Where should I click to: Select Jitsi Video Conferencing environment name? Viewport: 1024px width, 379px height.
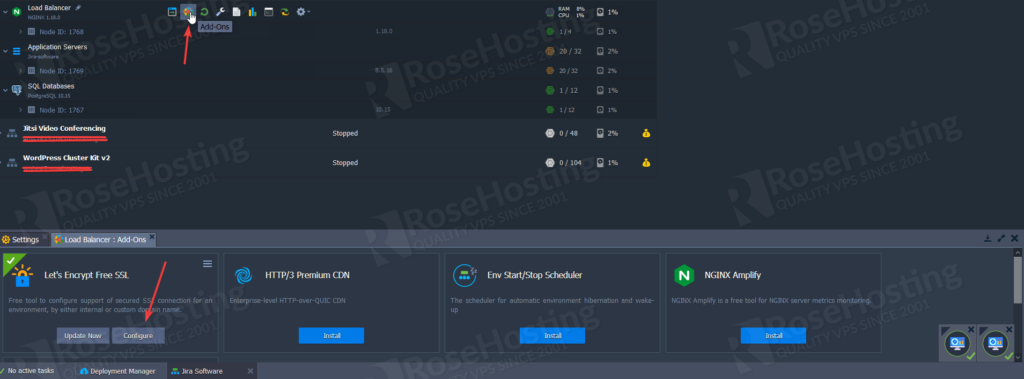64,128
